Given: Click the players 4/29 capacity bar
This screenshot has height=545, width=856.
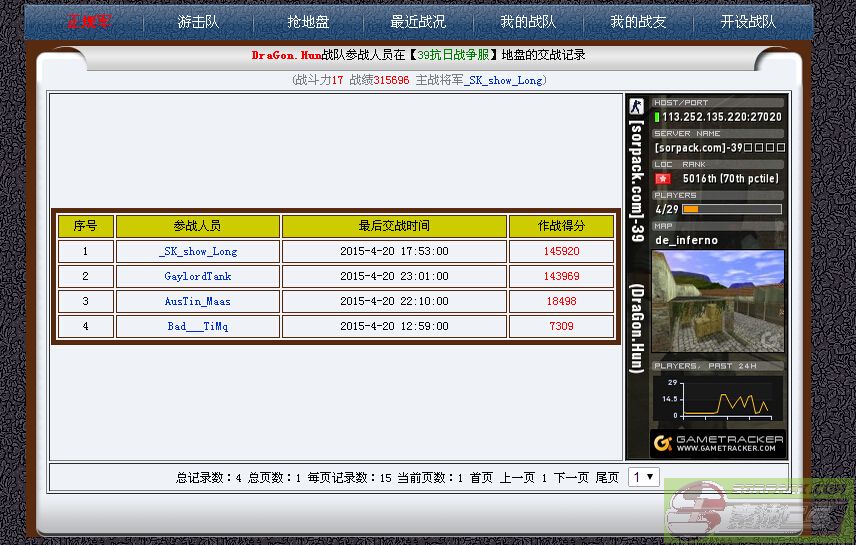Looking at the screenshot, I should point(731,210).
